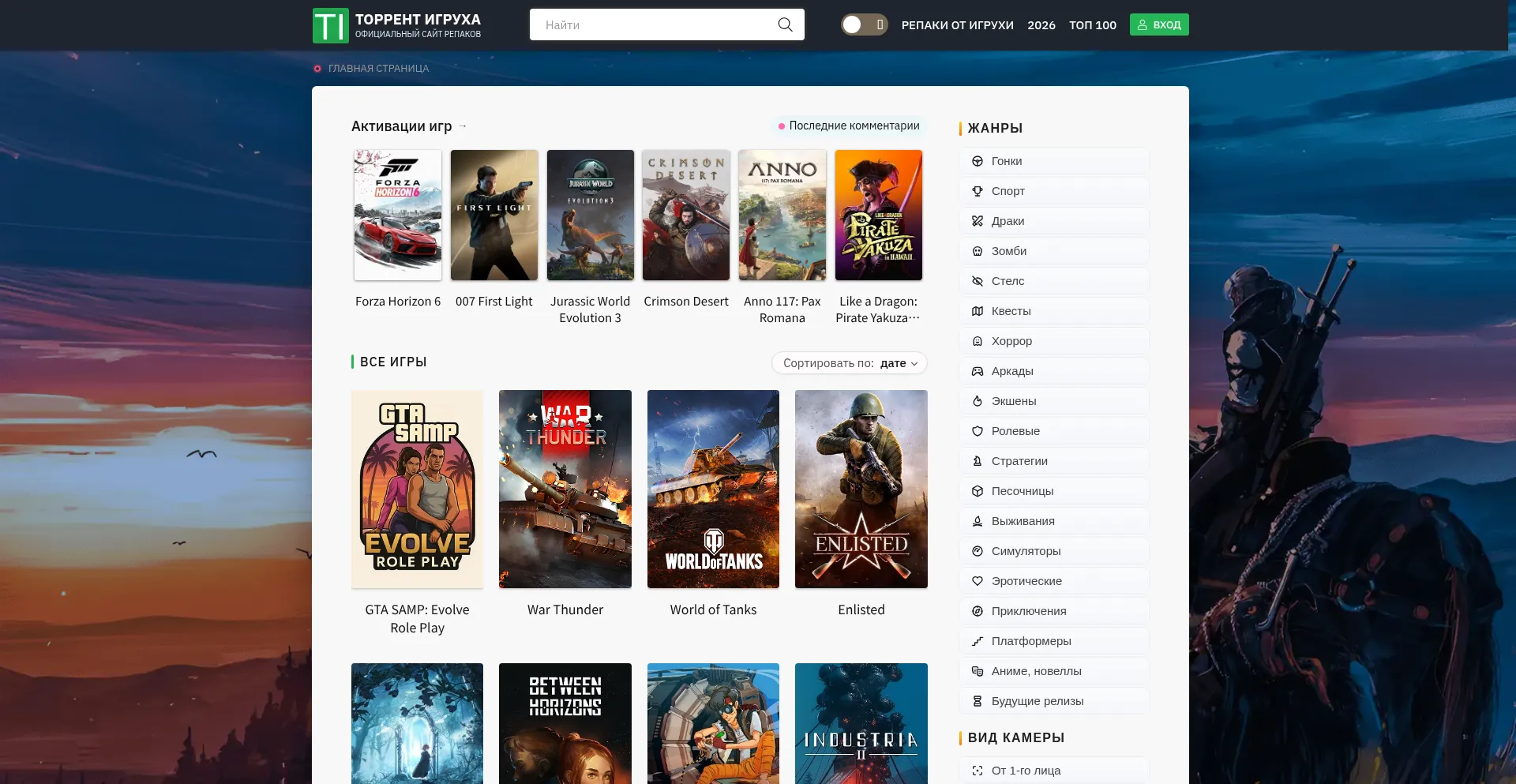Open the Industria II cover

861,723
